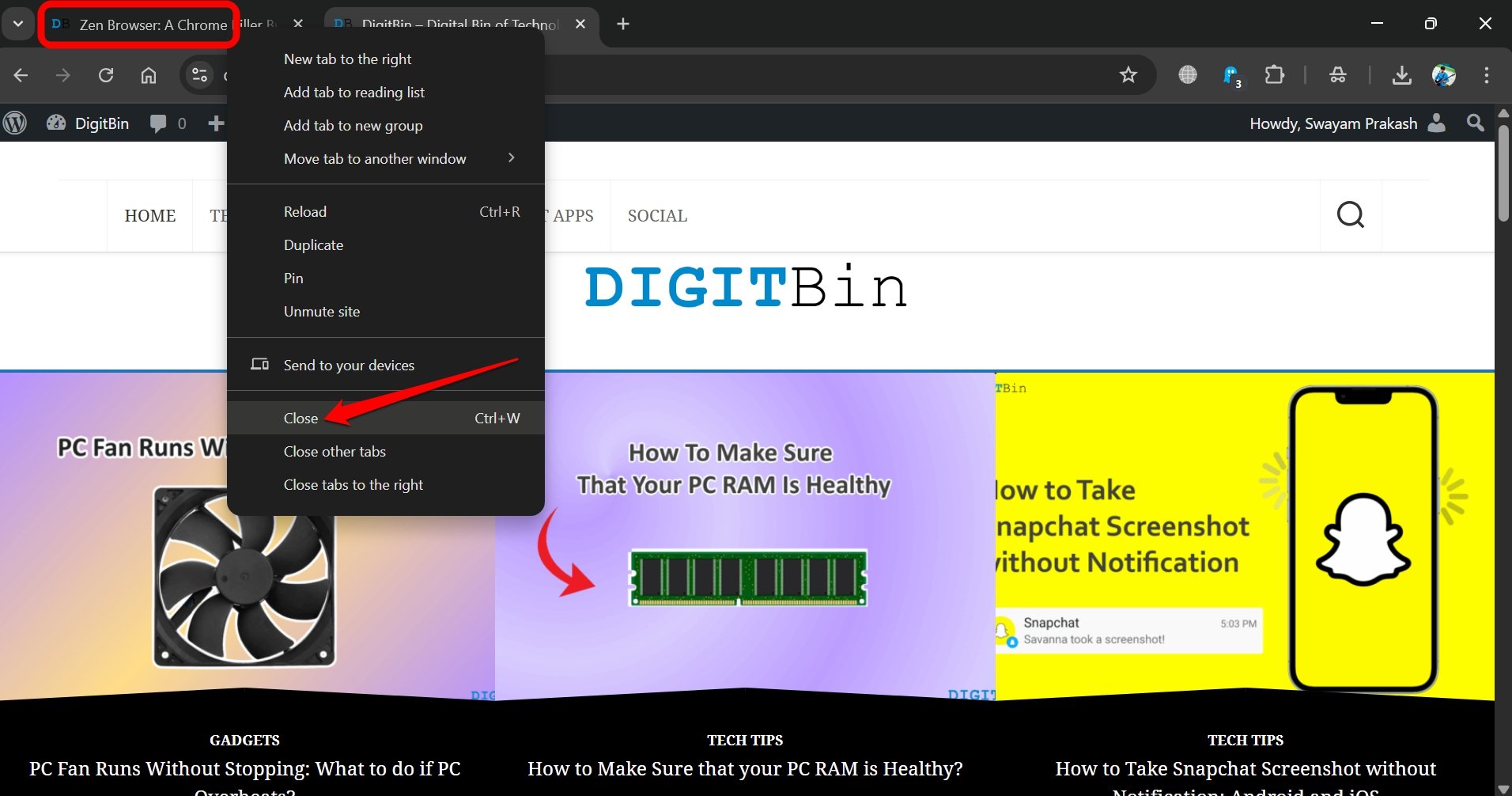The height and width of the screenshot is (796, 1512).
Task: Minimize the Chrome window
Action: [1377, 23]
